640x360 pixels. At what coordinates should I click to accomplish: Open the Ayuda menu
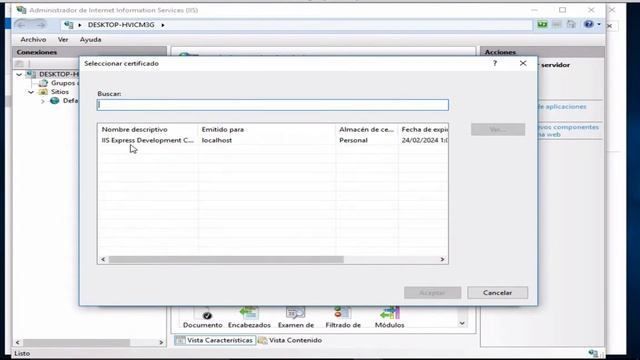90,40
